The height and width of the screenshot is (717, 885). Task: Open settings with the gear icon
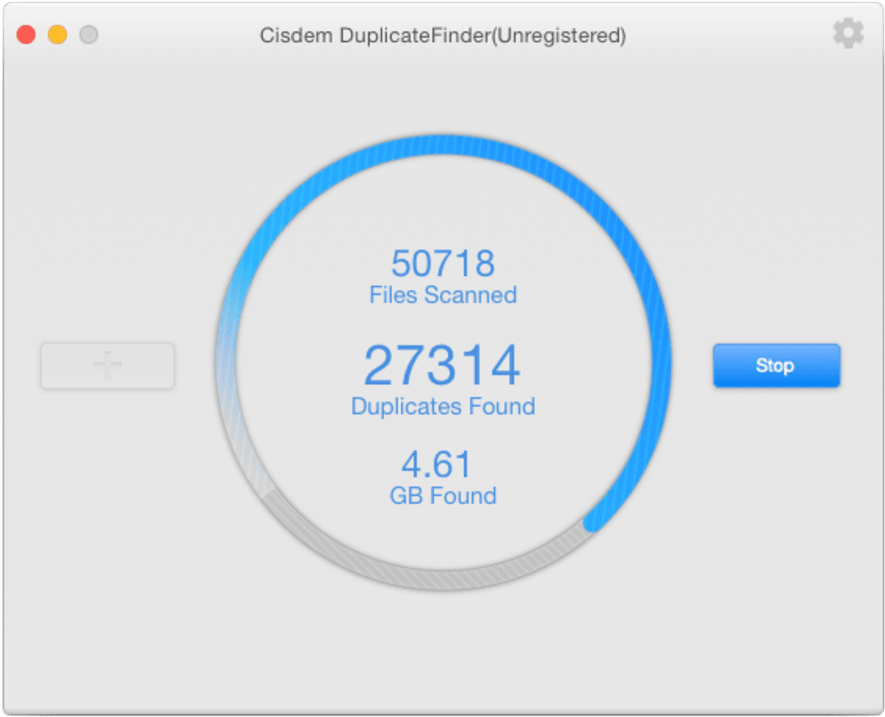click(848, 34)
